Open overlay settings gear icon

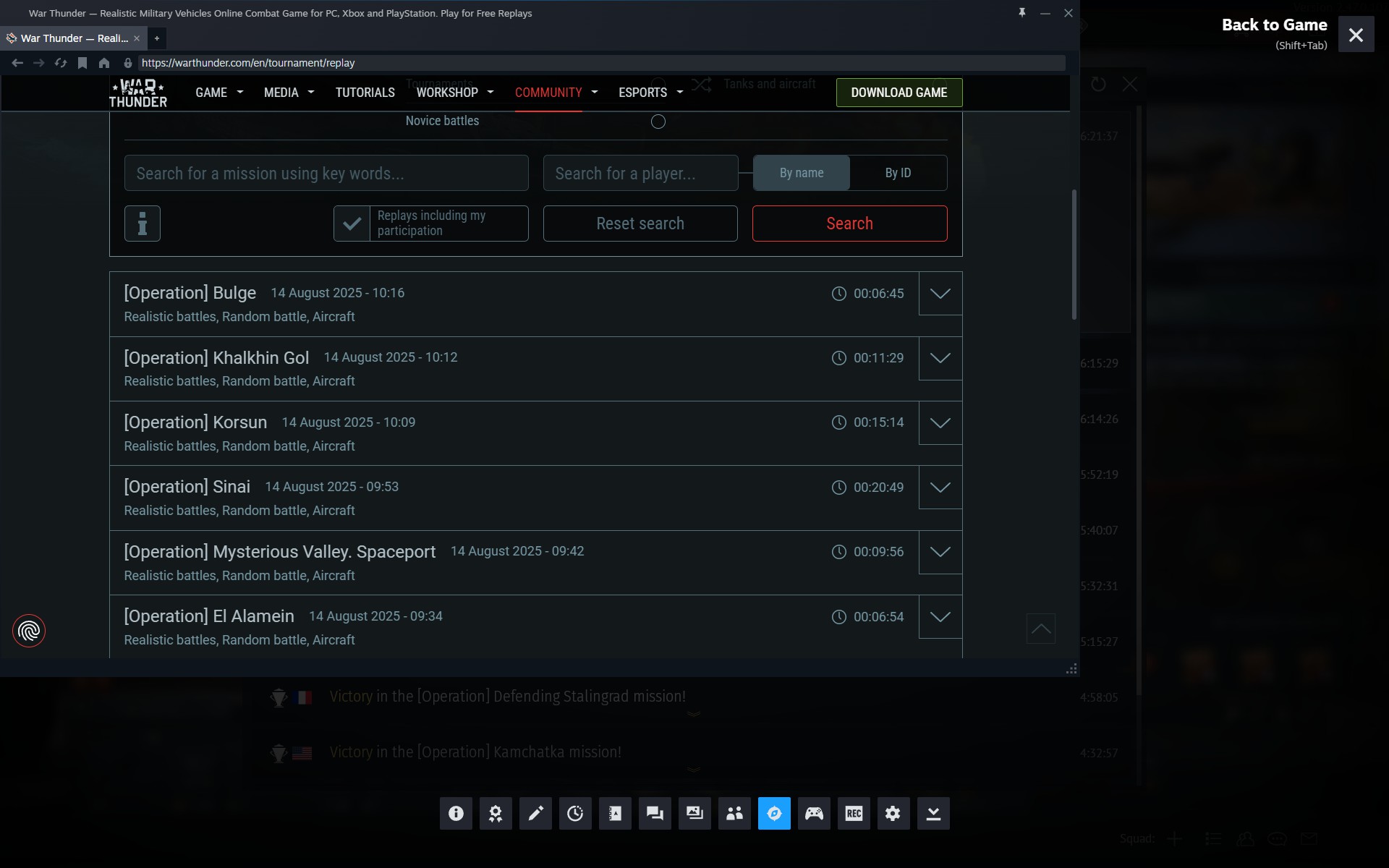893,814
